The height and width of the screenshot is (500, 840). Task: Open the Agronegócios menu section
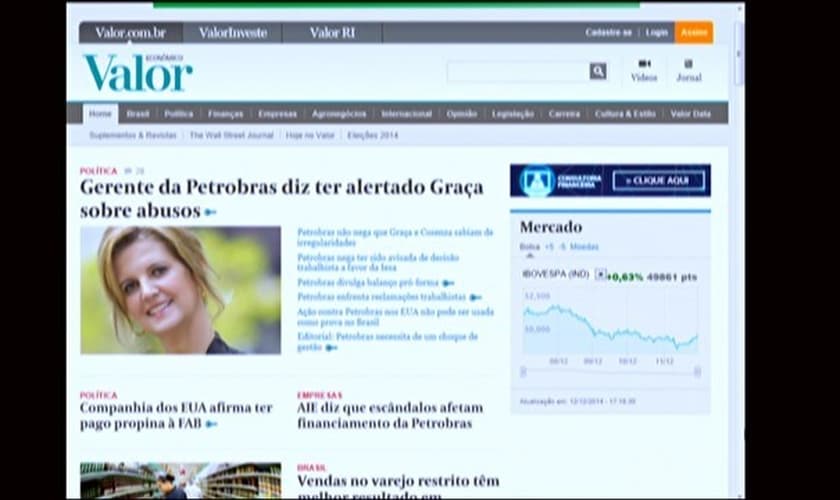(x=339, y=114)
